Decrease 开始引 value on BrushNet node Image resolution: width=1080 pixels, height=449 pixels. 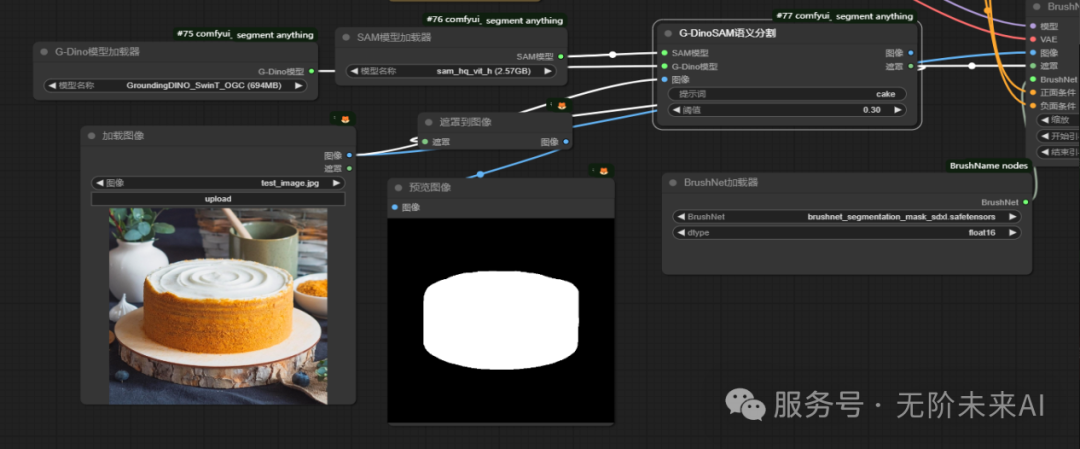(x=1046, y=136)
